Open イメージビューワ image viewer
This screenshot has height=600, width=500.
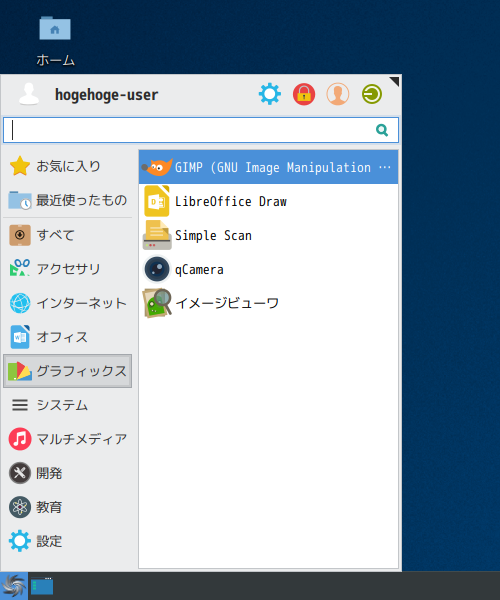268,303
